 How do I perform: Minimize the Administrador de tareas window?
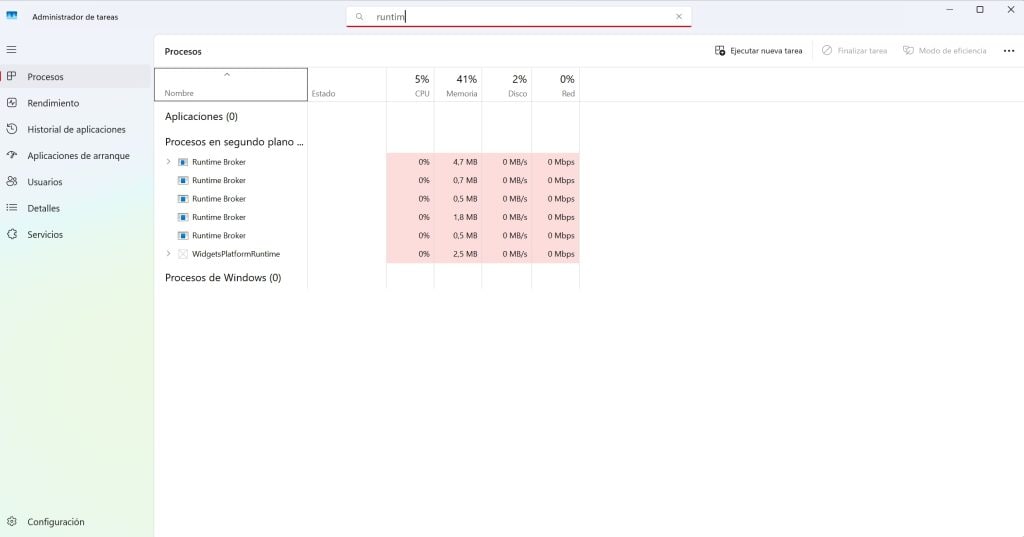tap(950, 10)
